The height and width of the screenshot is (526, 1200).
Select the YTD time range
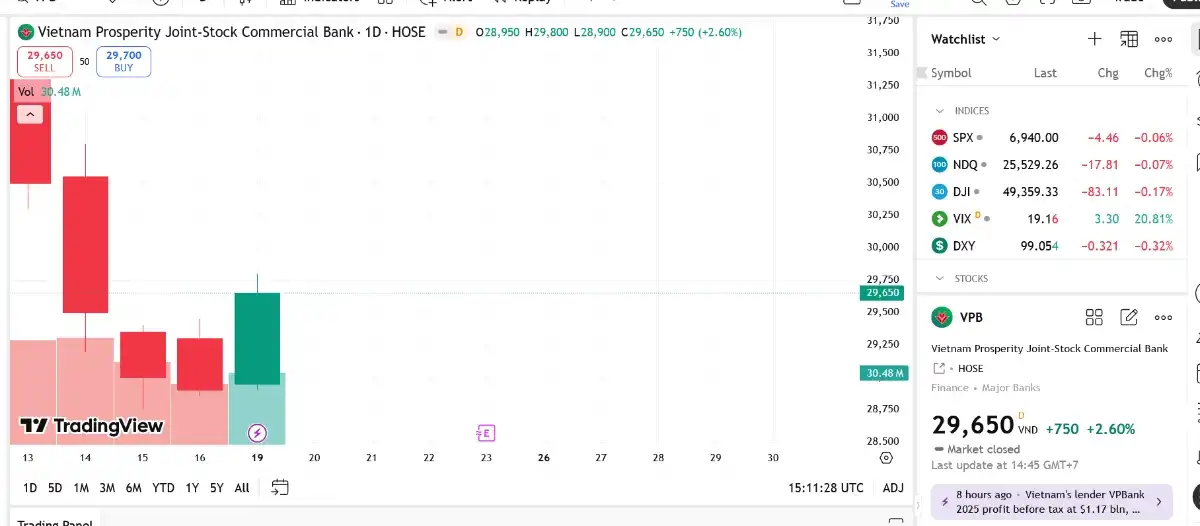pyautogui.click(x=163, y=488)
